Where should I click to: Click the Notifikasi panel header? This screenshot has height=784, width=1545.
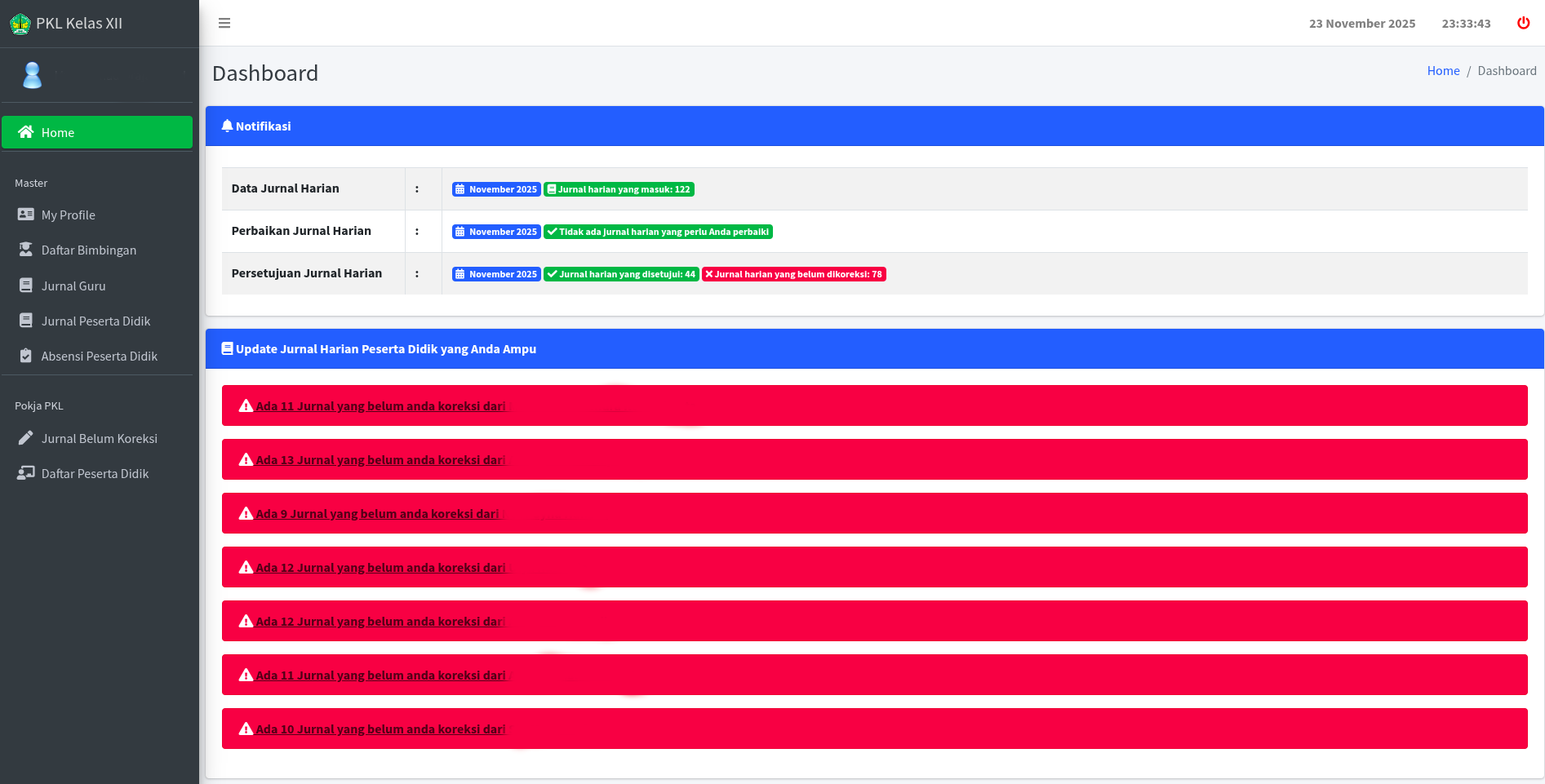(x=874, y=126)
